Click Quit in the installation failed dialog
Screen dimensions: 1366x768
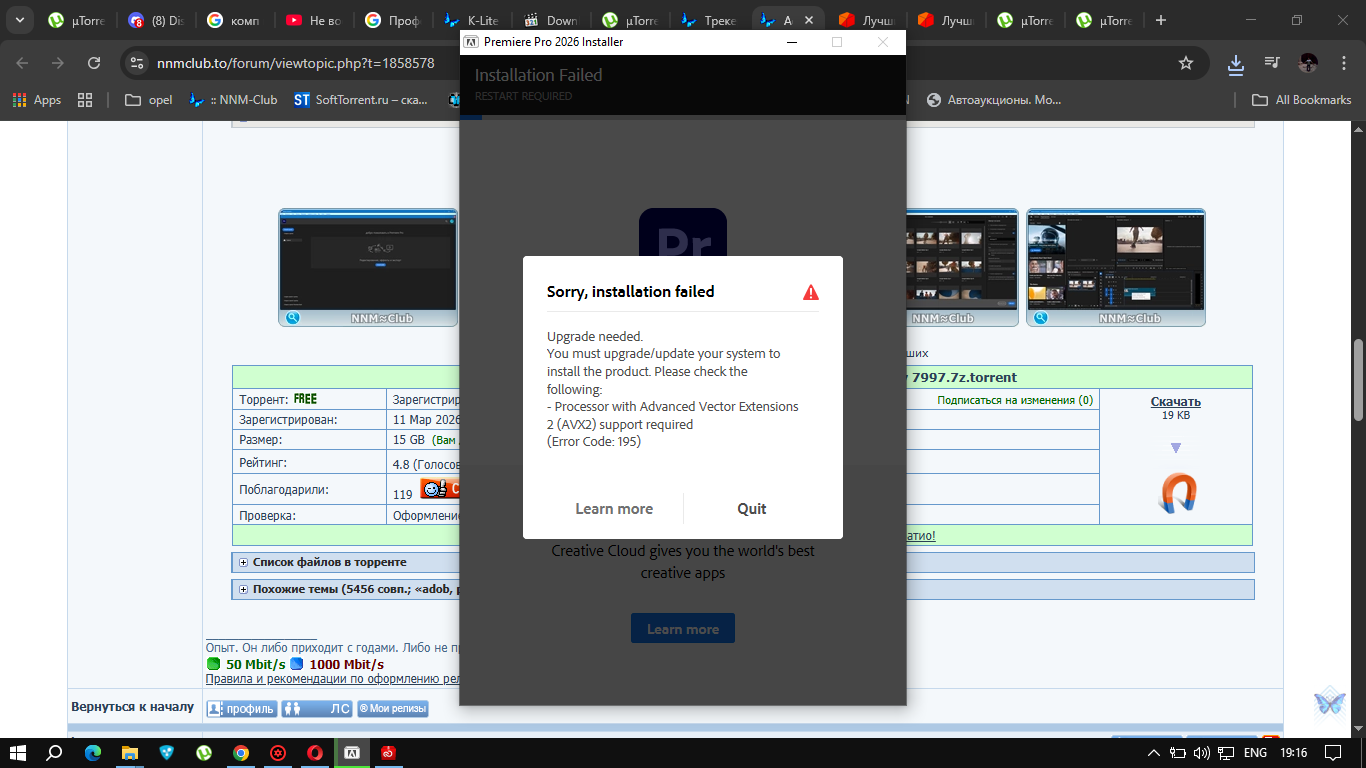click(751, 509)
